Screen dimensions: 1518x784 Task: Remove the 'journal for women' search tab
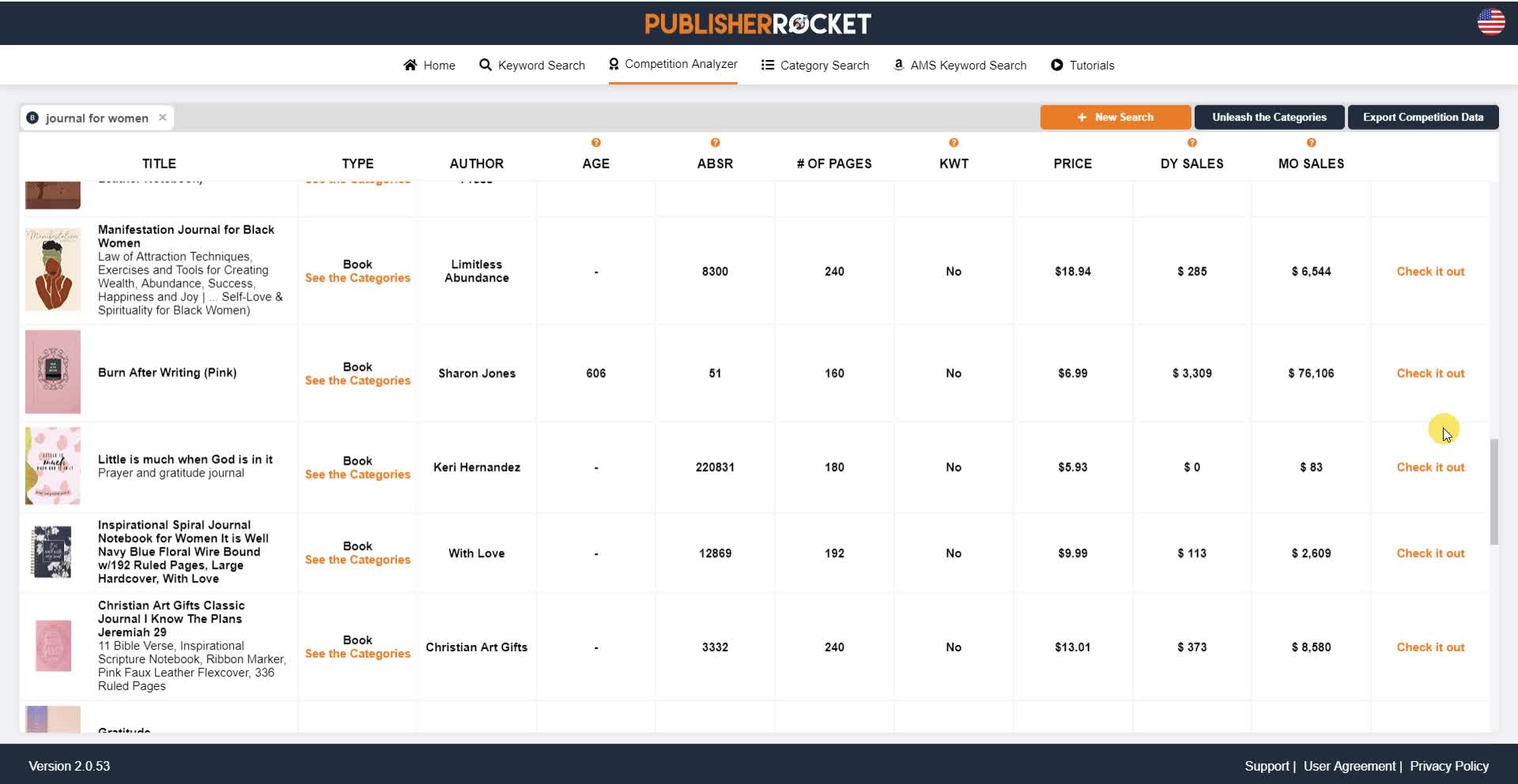[162, 118]
